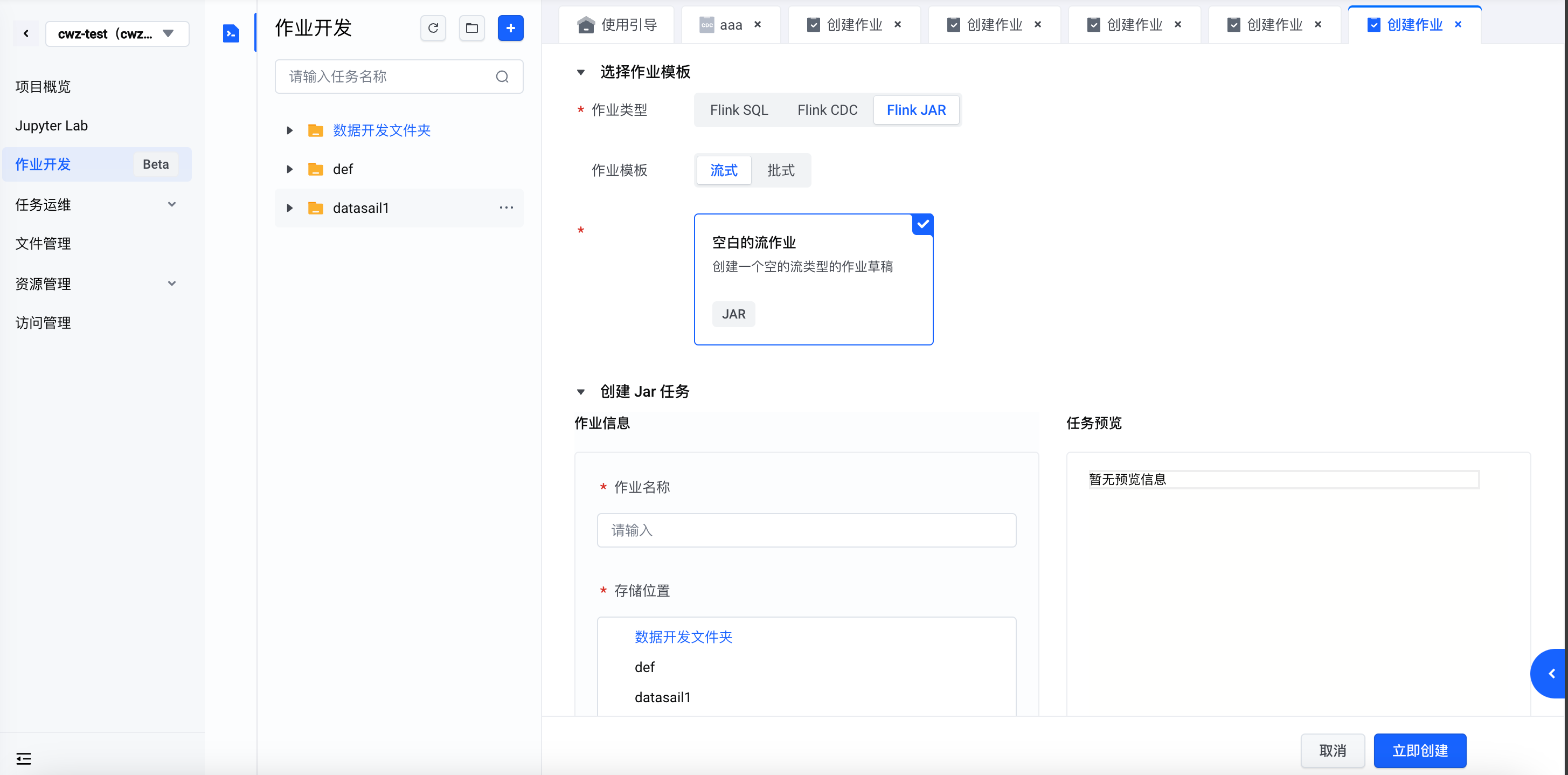Go to 项目概览 page
This screenshot has width=1568, height=775.
pos(43,86)
